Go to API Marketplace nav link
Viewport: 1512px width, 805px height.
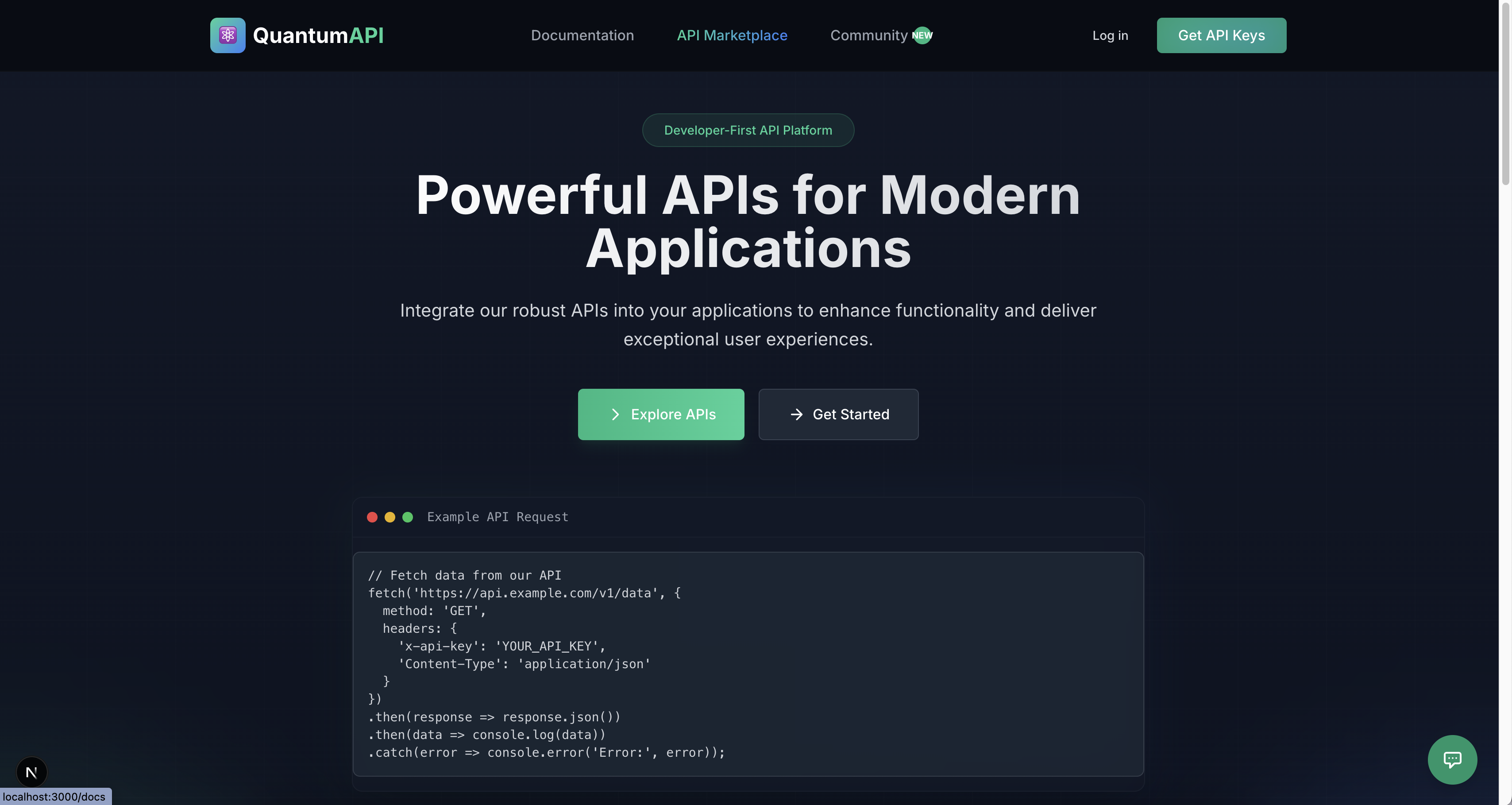click(732, 35)
